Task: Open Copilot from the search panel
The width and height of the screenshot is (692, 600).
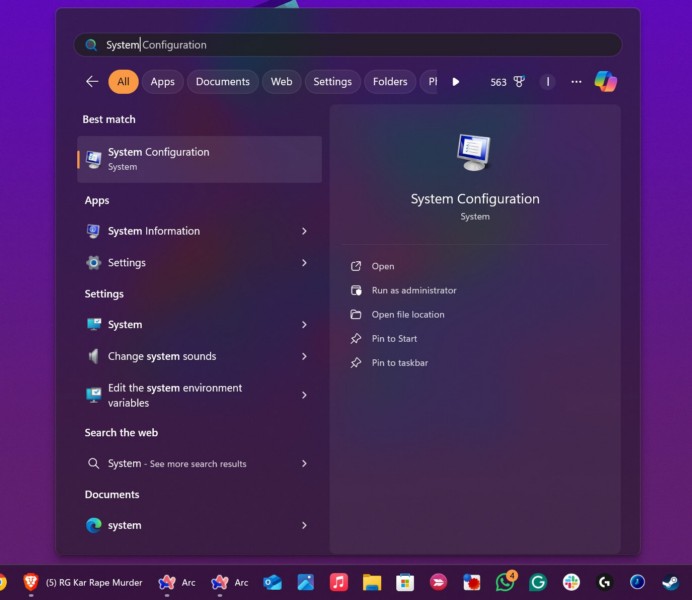Action: point(606,82)
